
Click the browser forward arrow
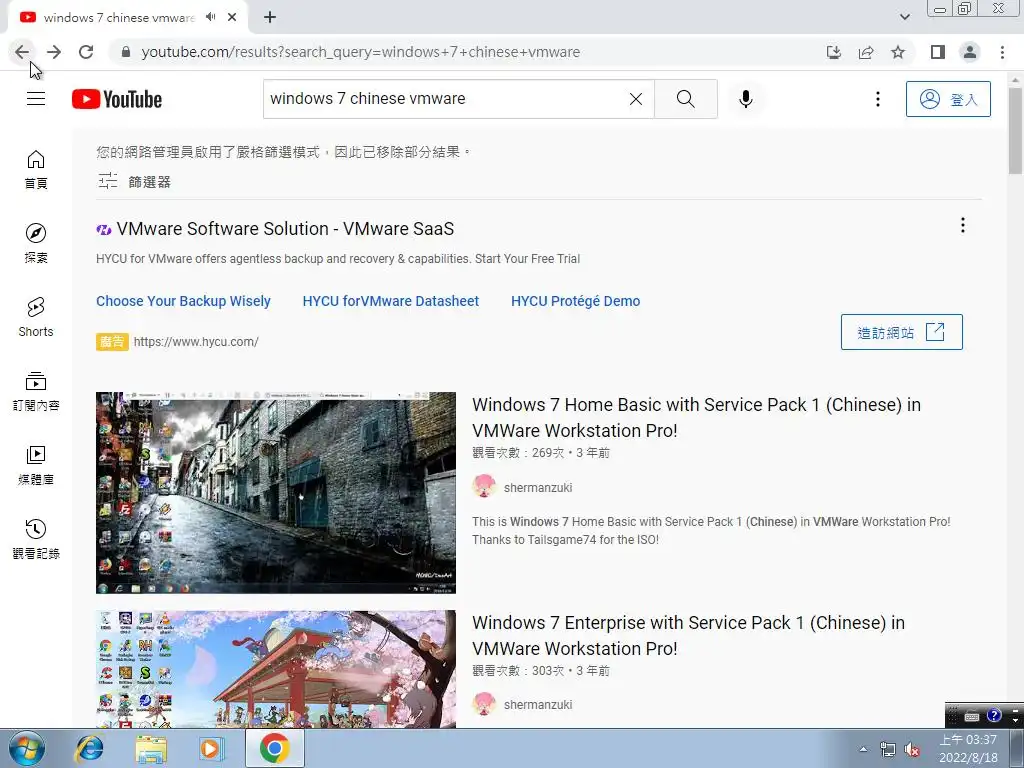tap(54, 52)
